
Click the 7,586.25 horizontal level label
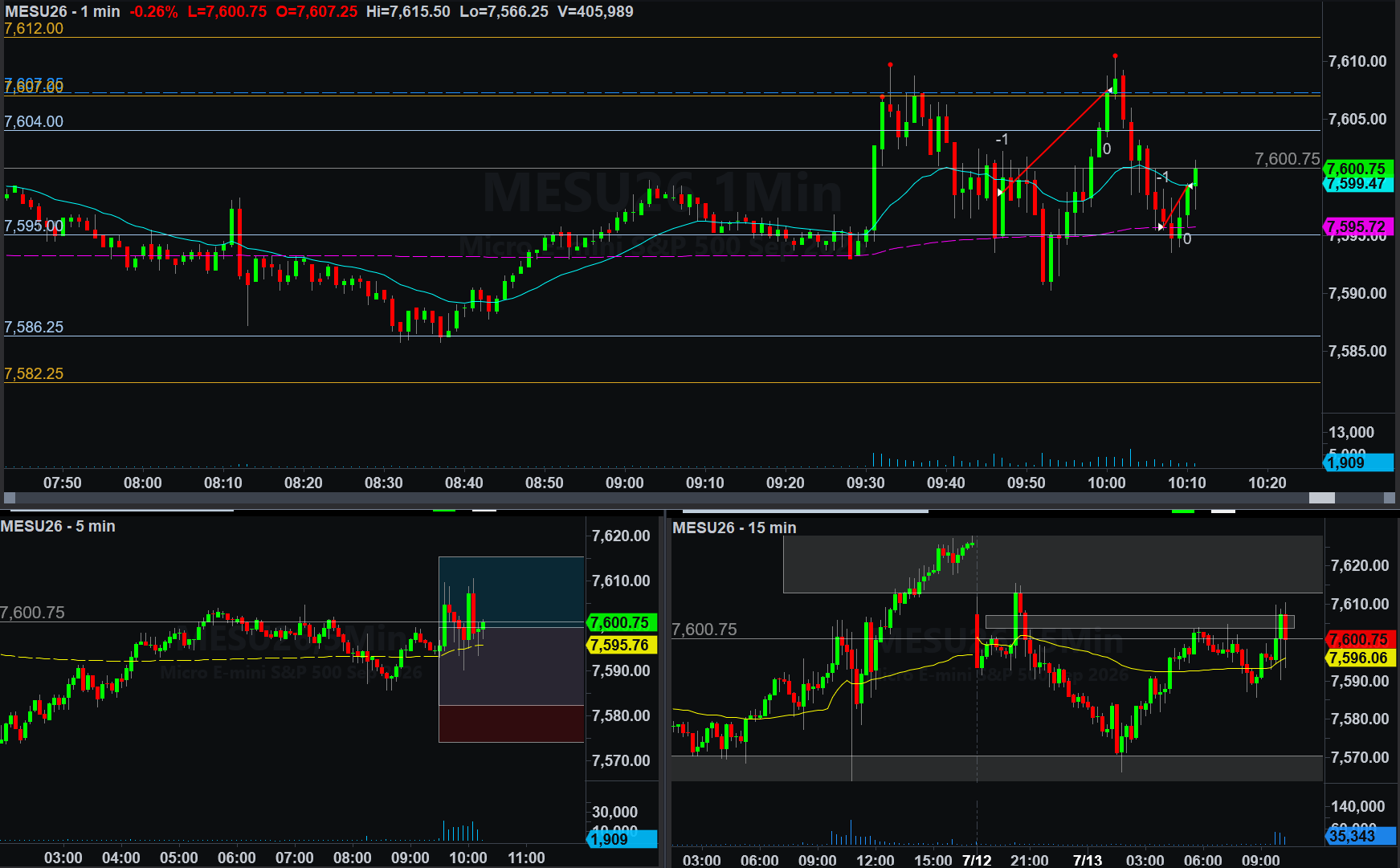(34, 328)
